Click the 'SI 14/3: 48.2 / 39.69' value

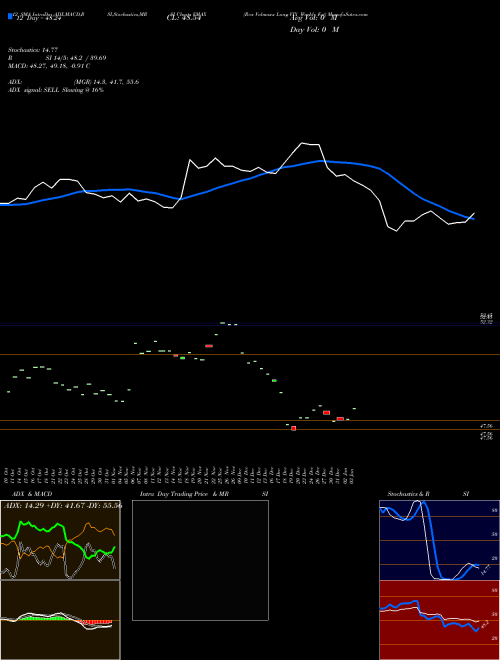[x=76, y=58]
